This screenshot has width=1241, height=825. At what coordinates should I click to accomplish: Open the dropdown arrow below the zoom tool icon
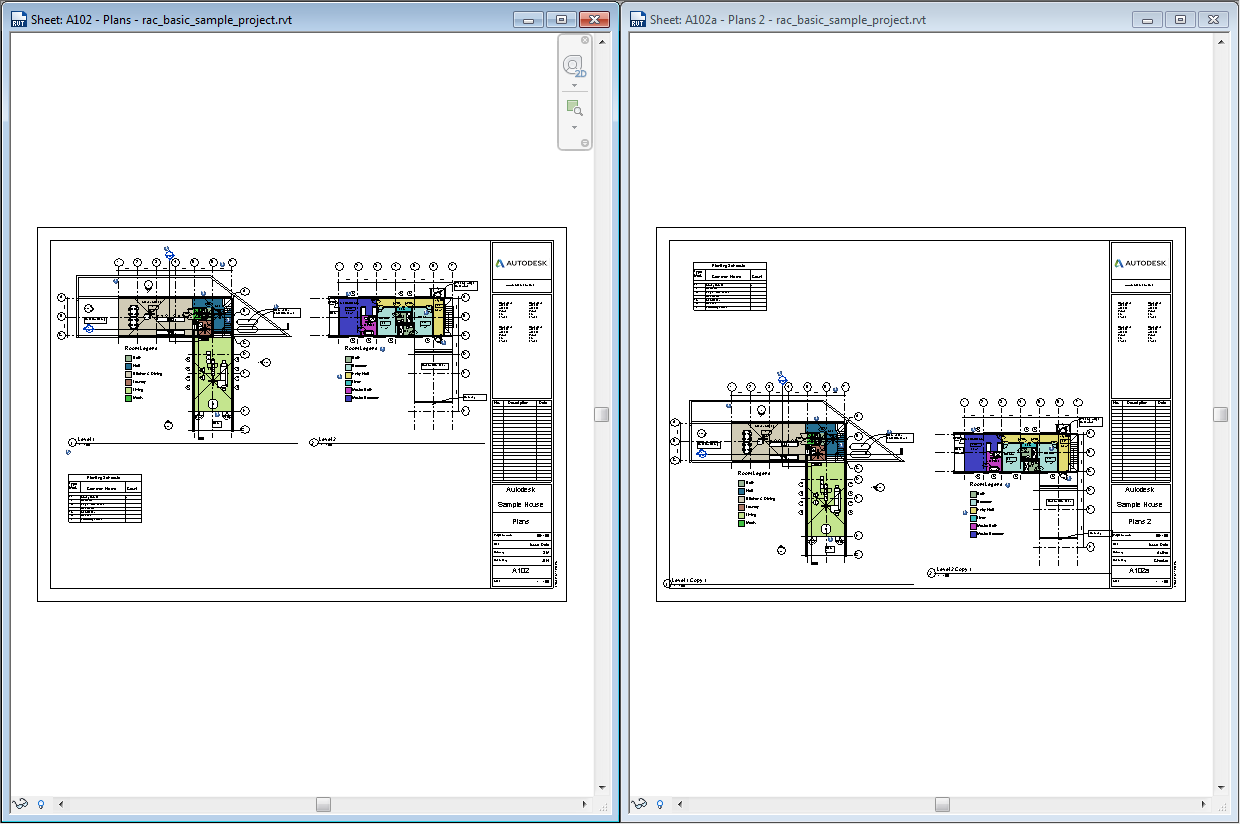[x=574, y=127]
